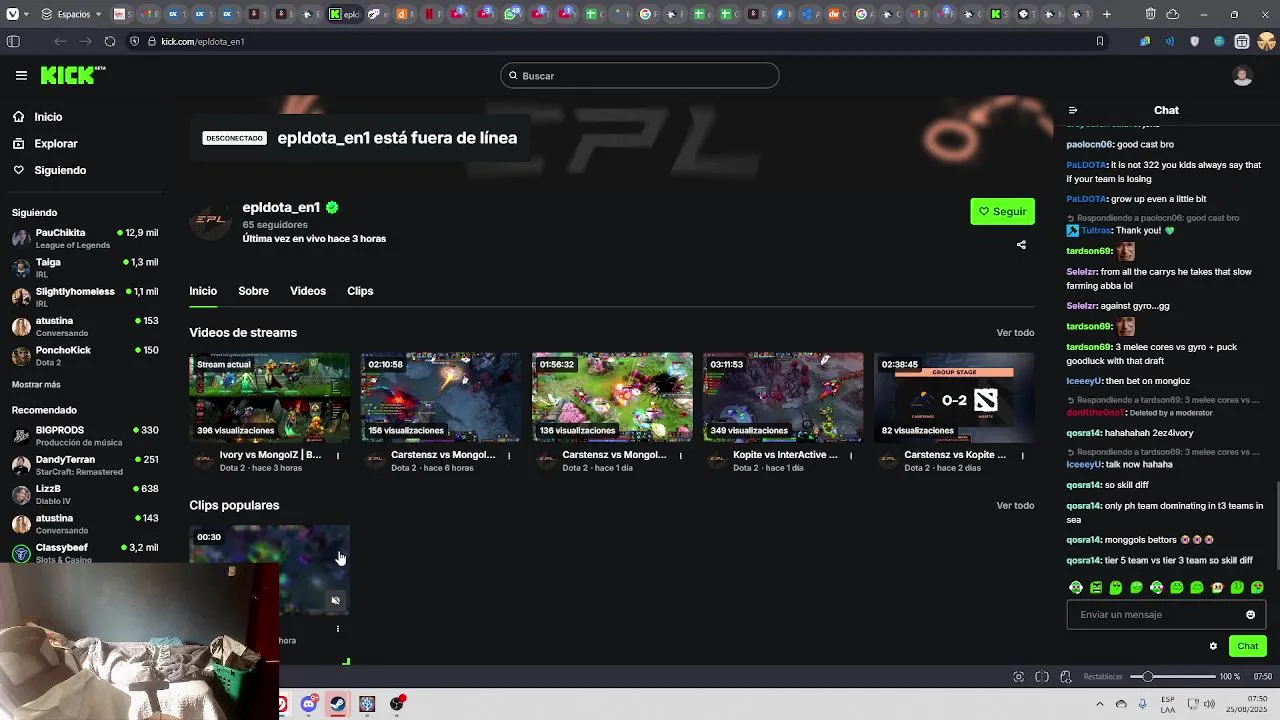This screenshot has height=720, width=1280.
Task: Open PauChikita channel in following list
Action: click(87, 238)
